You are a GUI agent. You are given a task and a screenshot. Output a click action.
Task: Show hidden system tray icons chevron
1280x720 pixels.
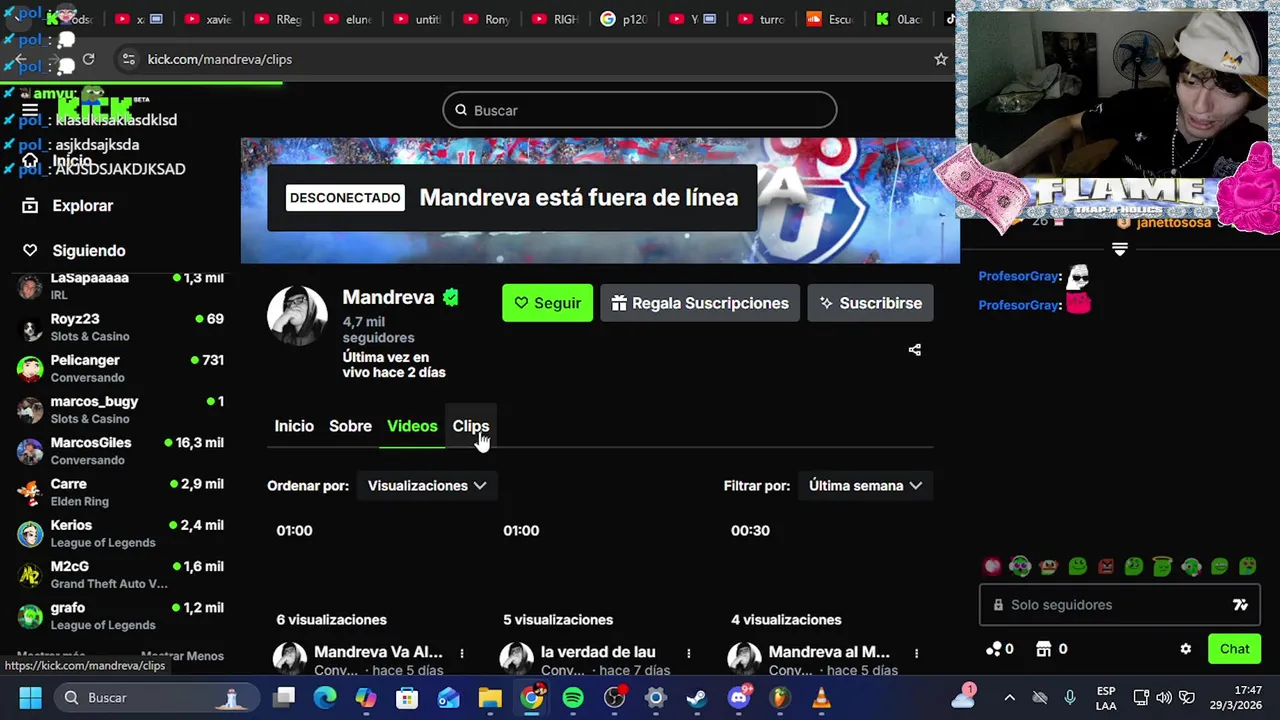tap(1009, 697)
